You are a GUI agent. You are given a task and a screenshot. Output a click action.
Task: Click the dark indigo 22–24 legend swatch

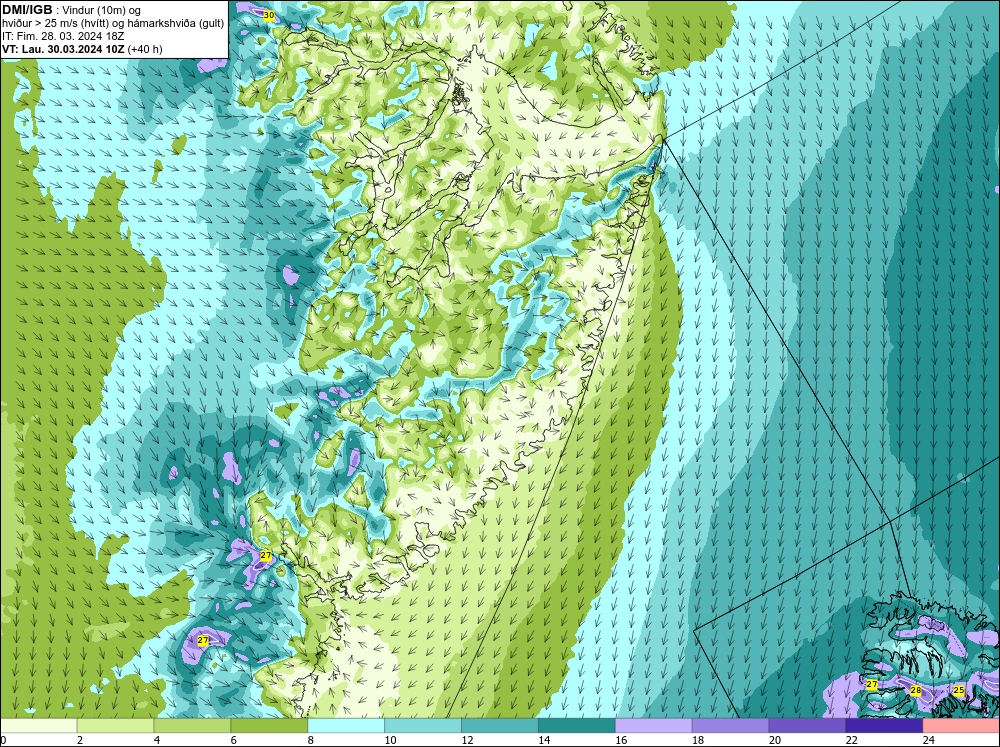click(884, 726)
